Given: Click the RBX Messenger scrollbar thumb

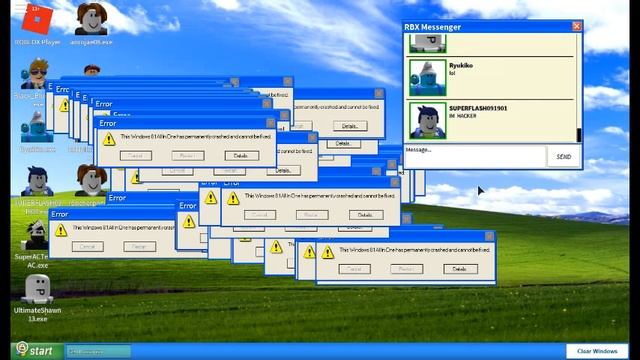Looking at the screenshot, I should pyautogui.click(x=578, y=135).
